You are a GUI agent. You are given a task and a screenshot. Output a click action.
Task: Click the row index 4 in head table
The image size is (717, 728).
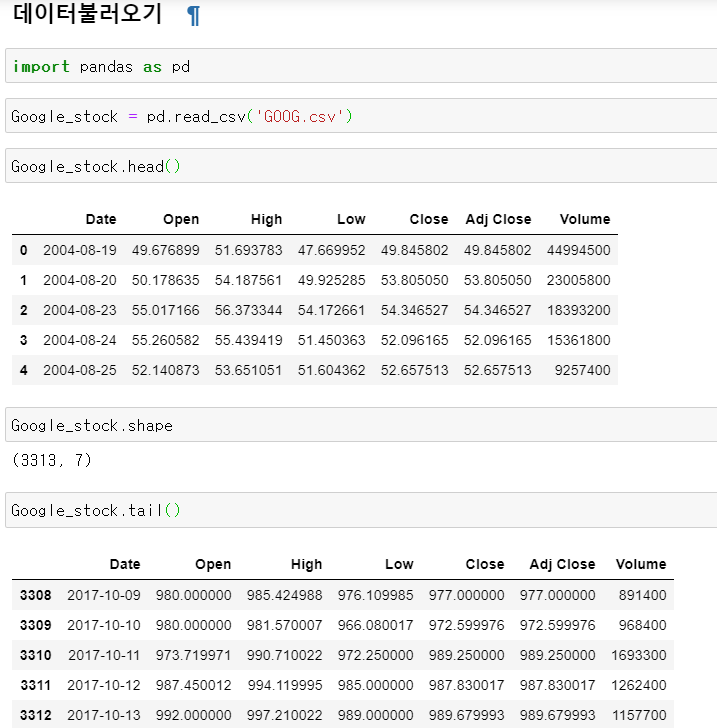click(24, 370)
